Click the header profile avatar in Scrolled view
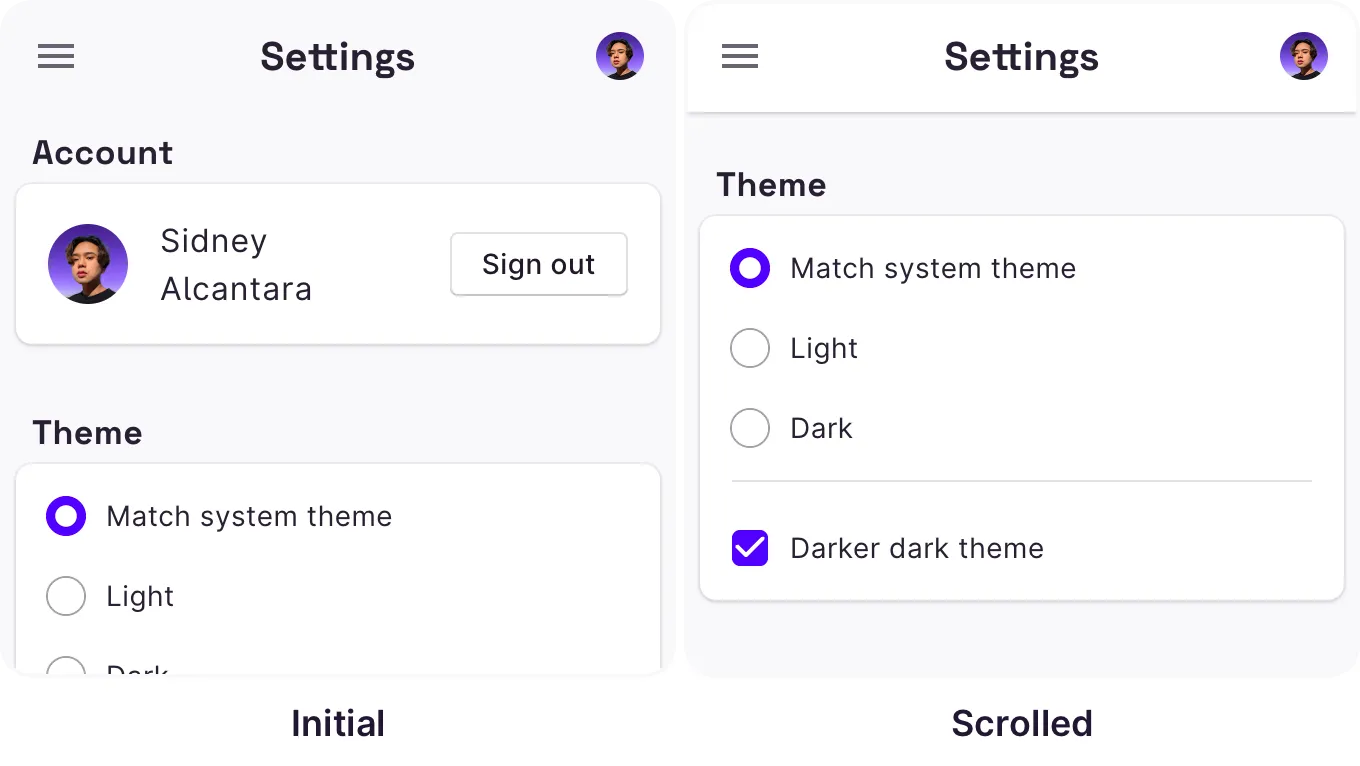1360x766 pixels. click(x=1304, y=56)
